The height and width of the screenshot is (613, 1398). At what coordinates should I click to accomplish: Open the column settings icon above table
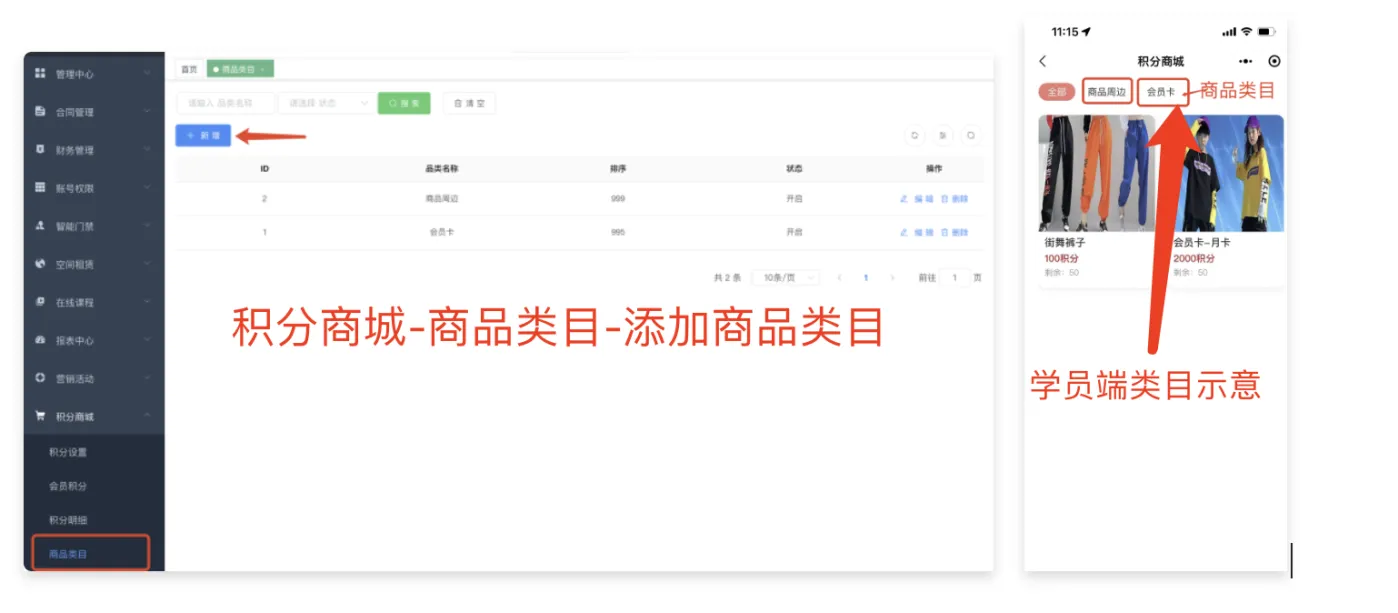[942, 136]
